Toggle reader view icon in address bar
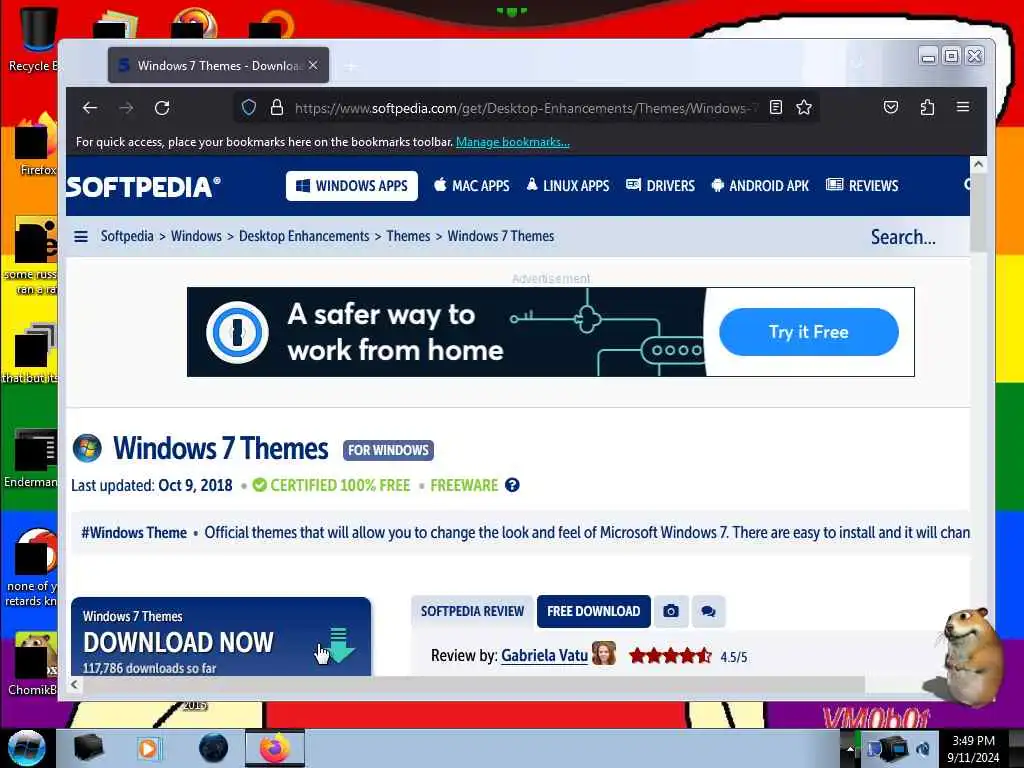The image size is (1024, 768). (776, 108)
